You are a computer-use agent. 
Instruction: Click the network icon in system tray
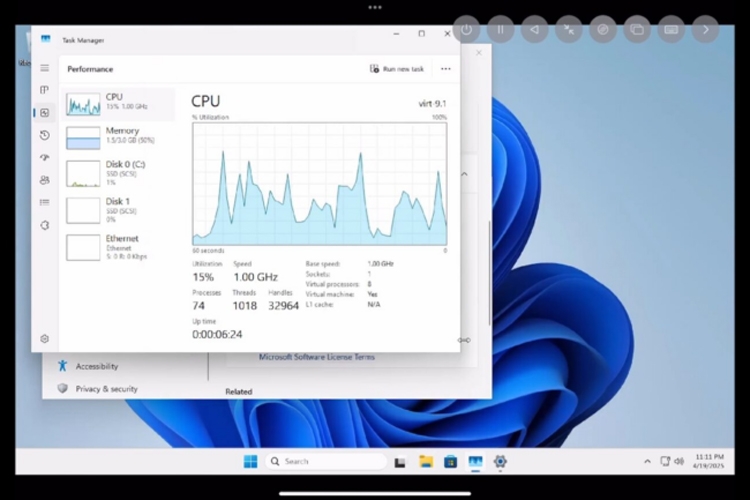click(665, 461)
